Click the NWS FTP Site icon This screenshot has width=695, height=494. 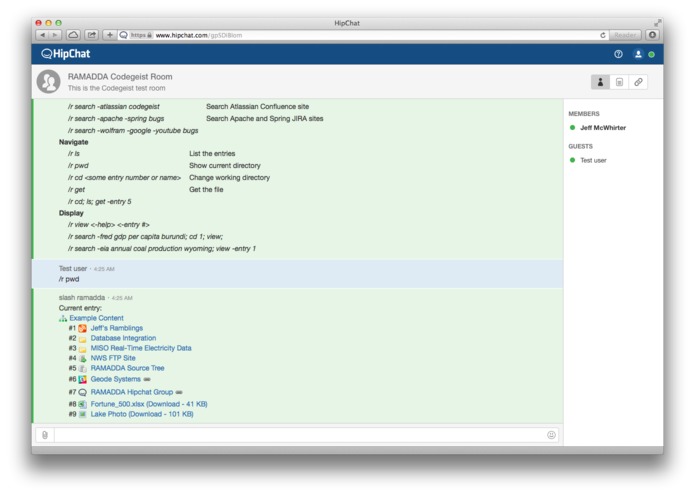tap(82, 358)
